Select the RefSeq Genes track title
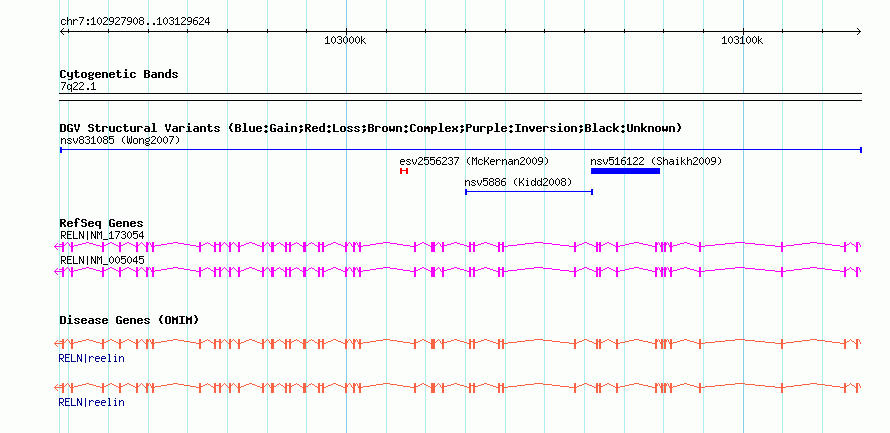This screenshot has height=433, width=890. (102, 223)
